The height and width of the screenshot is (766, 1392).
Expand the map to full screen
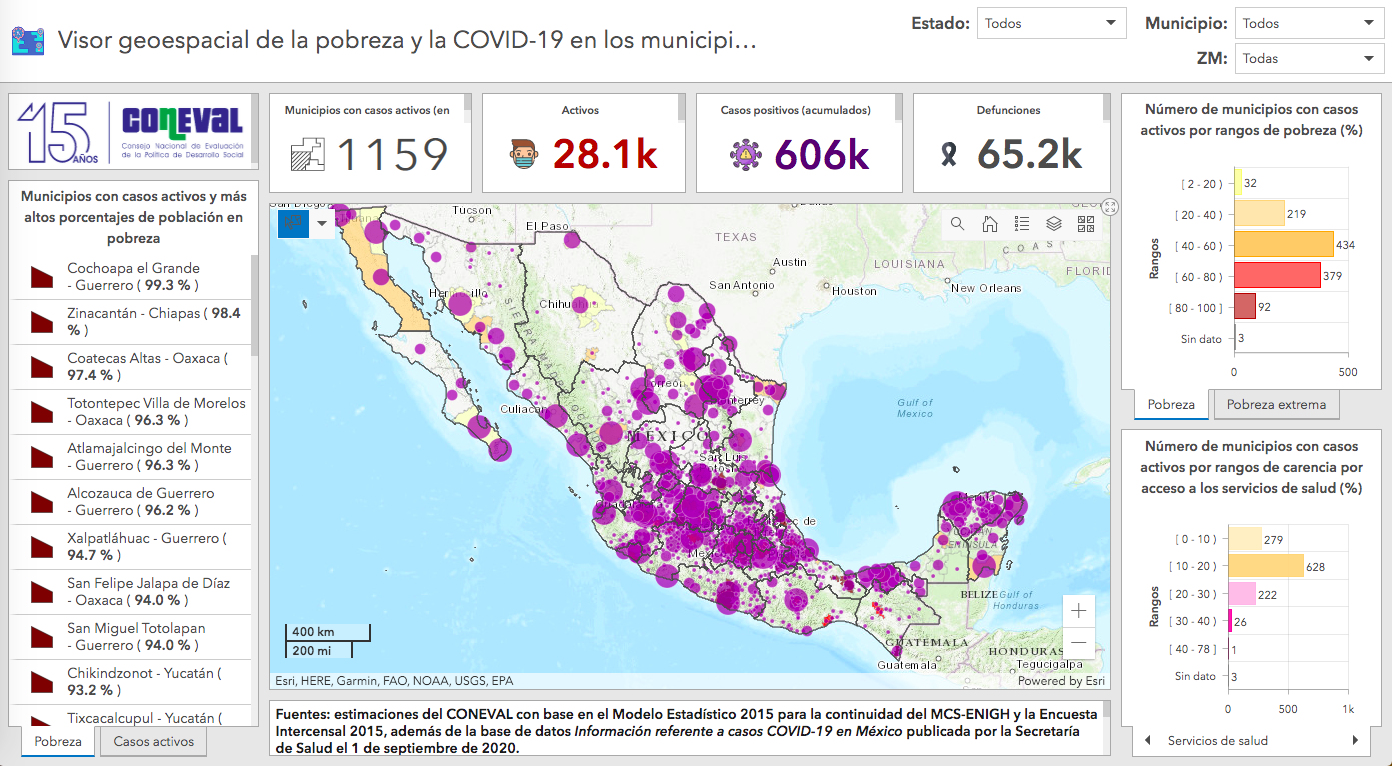coord(1110,207)
